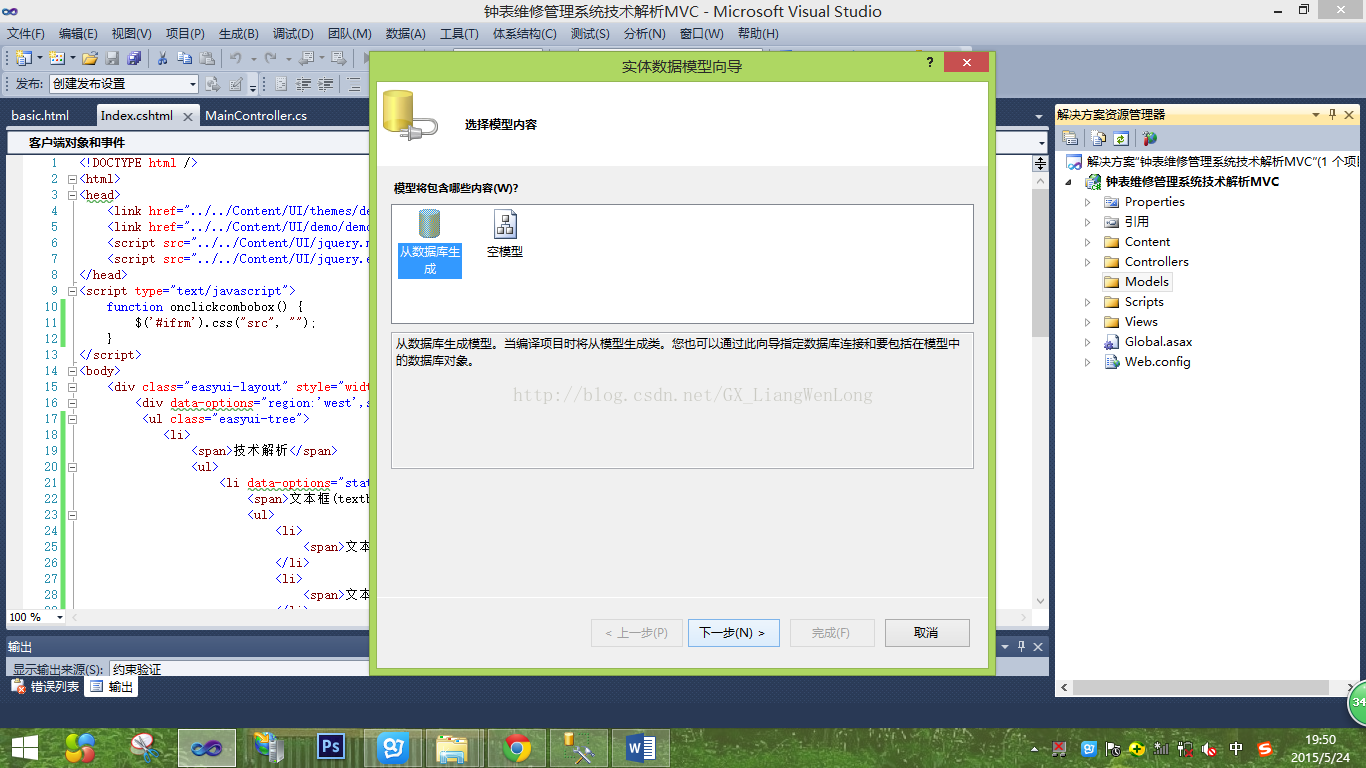Open the 文件(F) menu
This screenshot has height=768, width=1366.
(x=26, y=33)
